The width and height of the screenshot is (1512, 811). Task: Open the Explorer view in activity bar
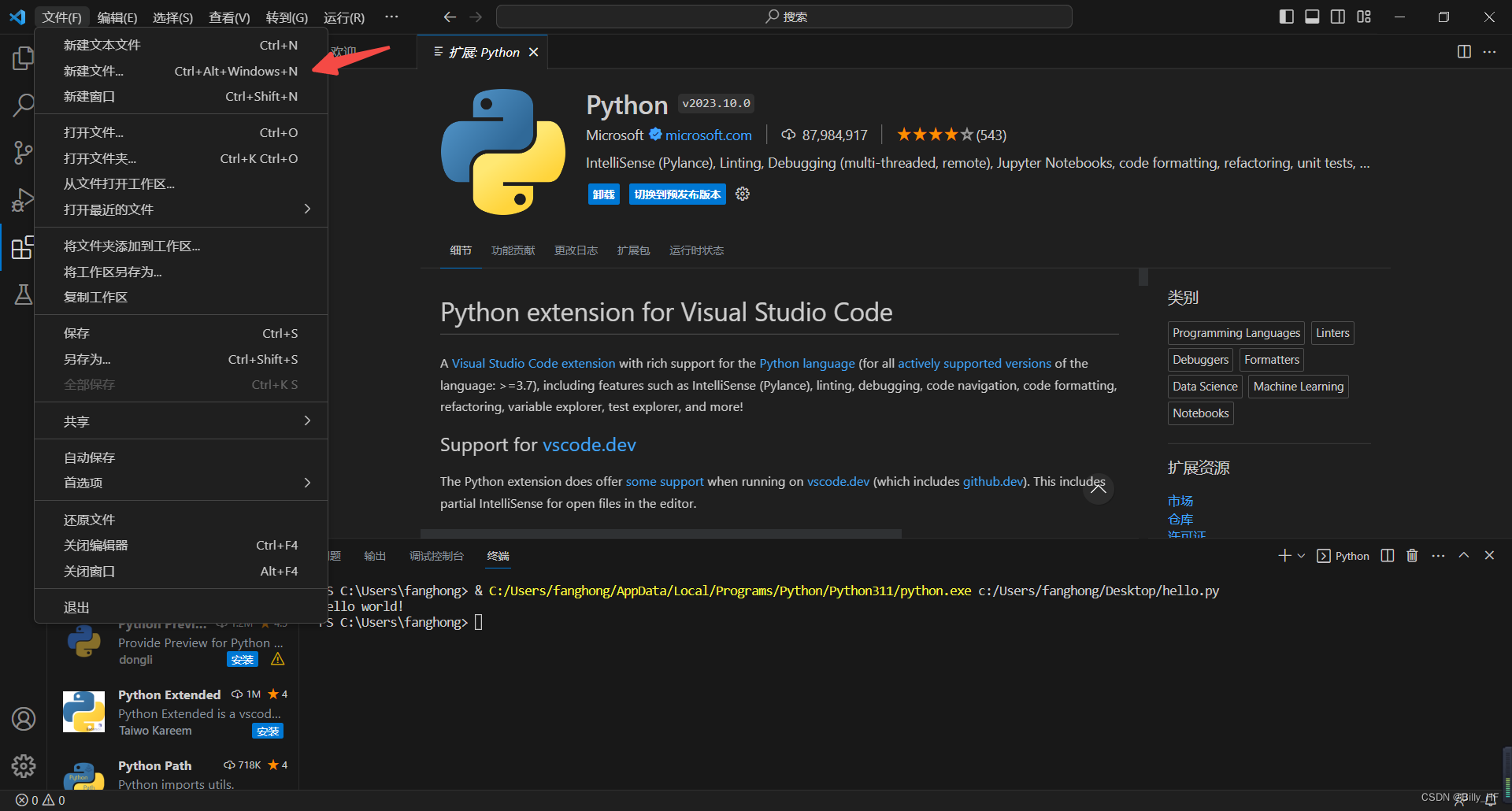click(x=23, y=58)
